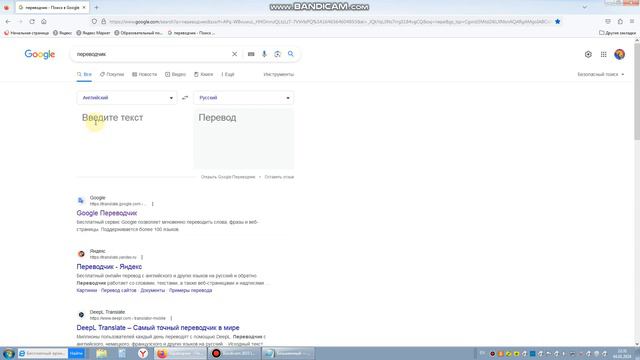This screenshot has height=360, width=640.
Task: Open the 'Переводчик - Яндекс' result
Action: pos(109,267)
